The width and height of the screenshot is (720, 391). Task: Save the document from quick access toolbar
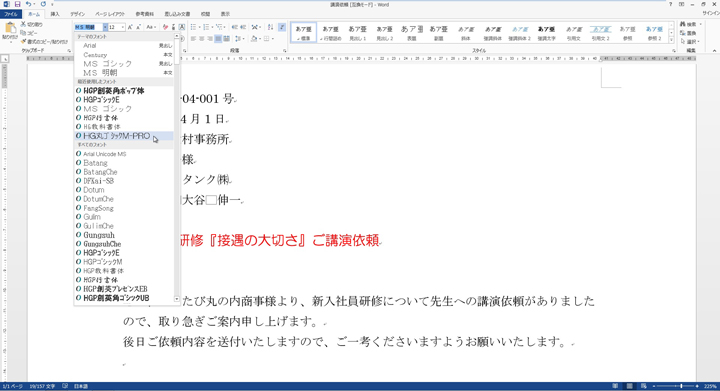[x=17, y=4]
